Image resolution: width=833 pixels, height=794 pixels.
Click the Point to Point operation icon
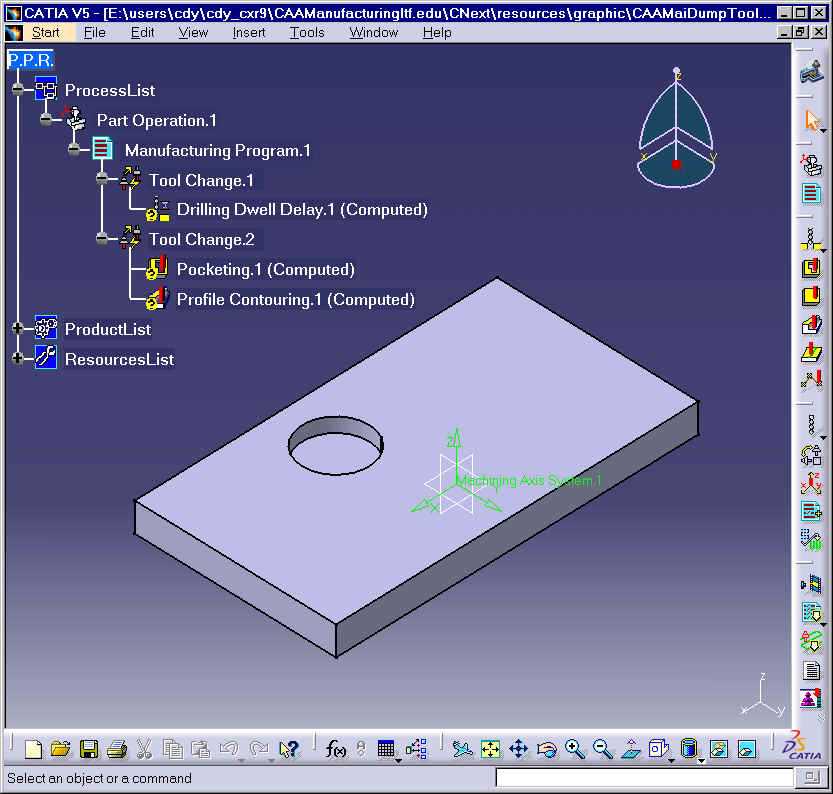click(x=811, y=380)
